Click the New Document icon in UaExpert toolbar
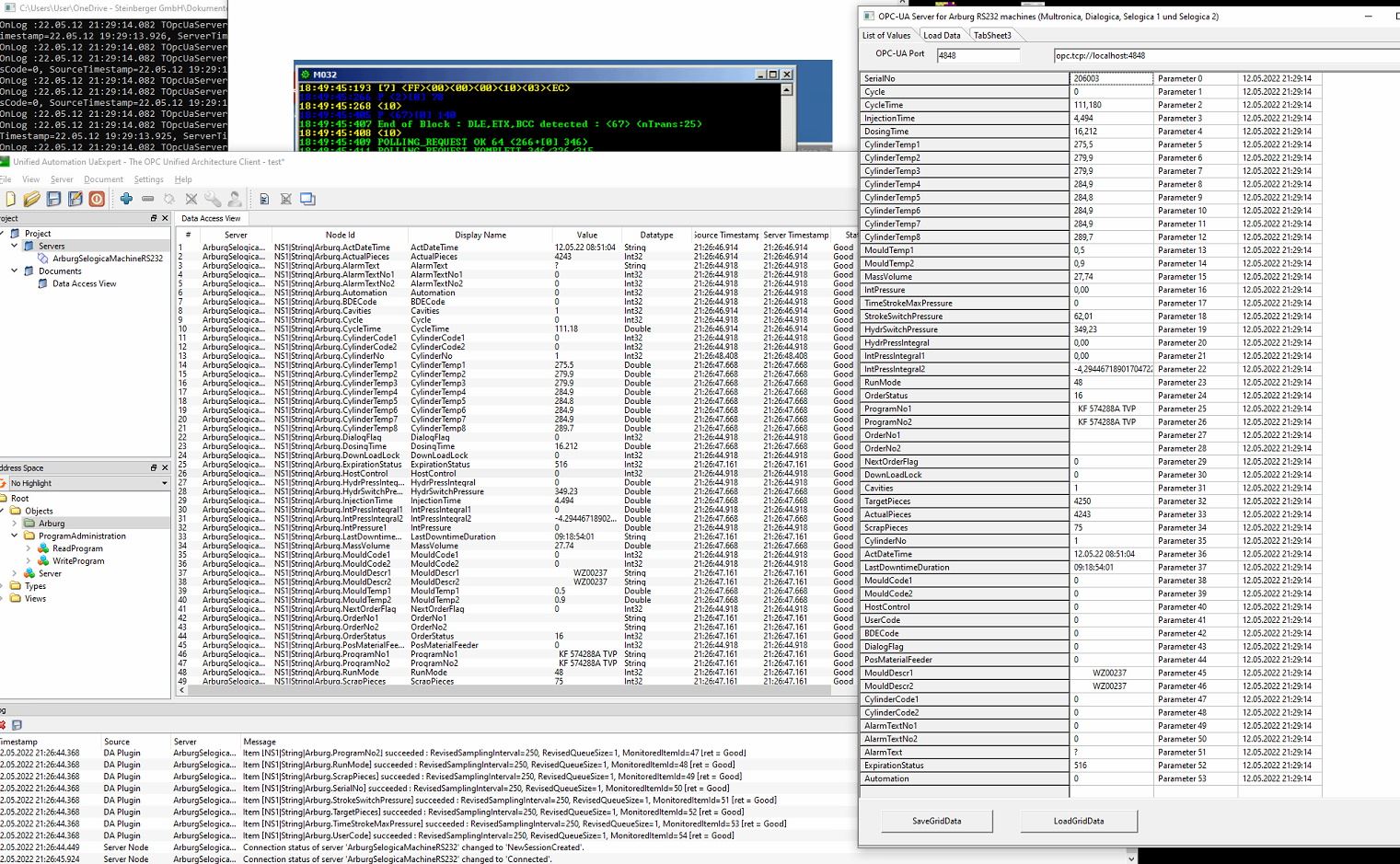 pyautogui.click(x=10, y=199)
